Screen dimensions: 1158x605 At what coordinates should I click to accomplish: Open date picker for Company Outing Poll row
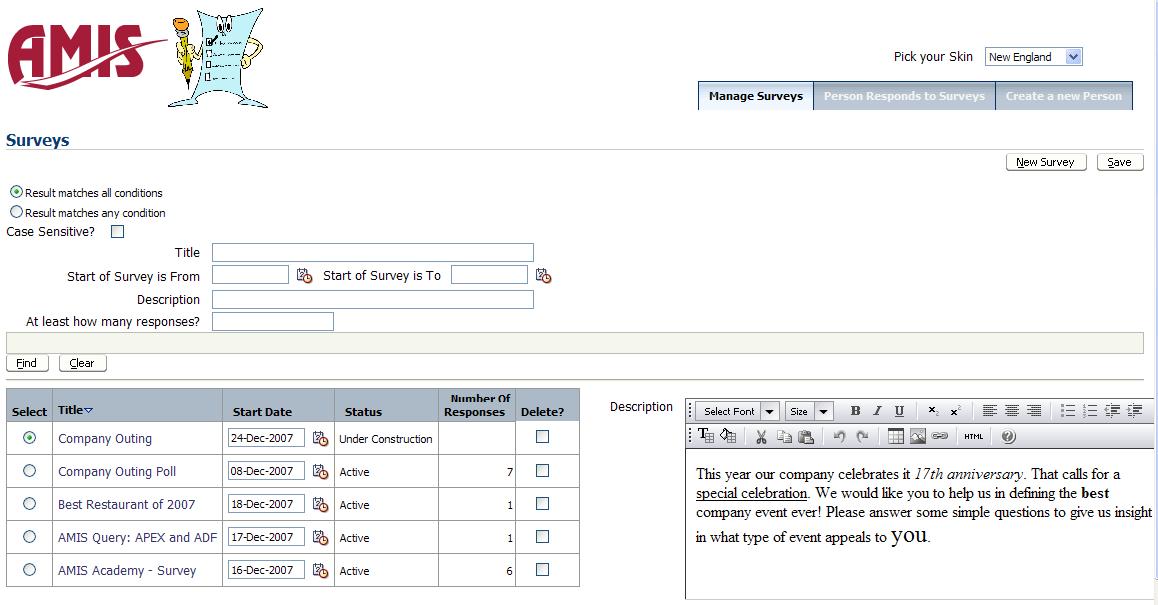[320, 471]
